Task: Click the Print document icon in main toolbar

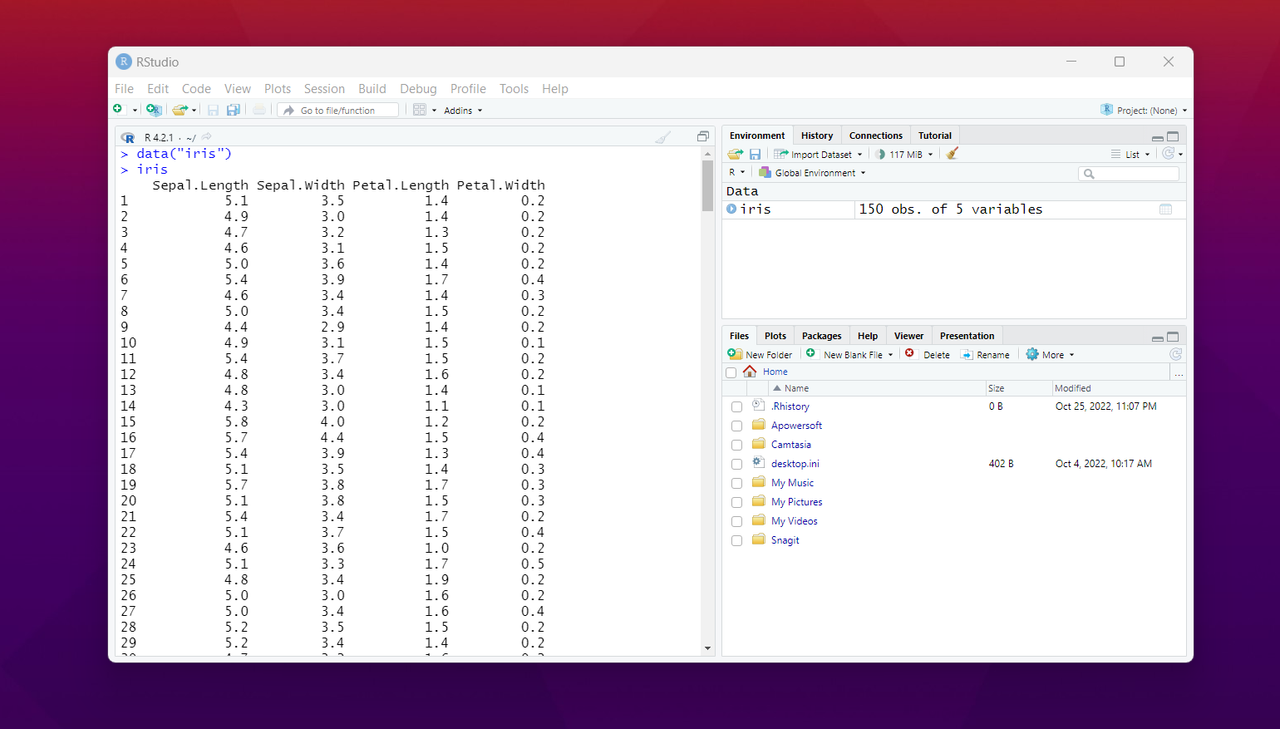Action: (259, 110)
